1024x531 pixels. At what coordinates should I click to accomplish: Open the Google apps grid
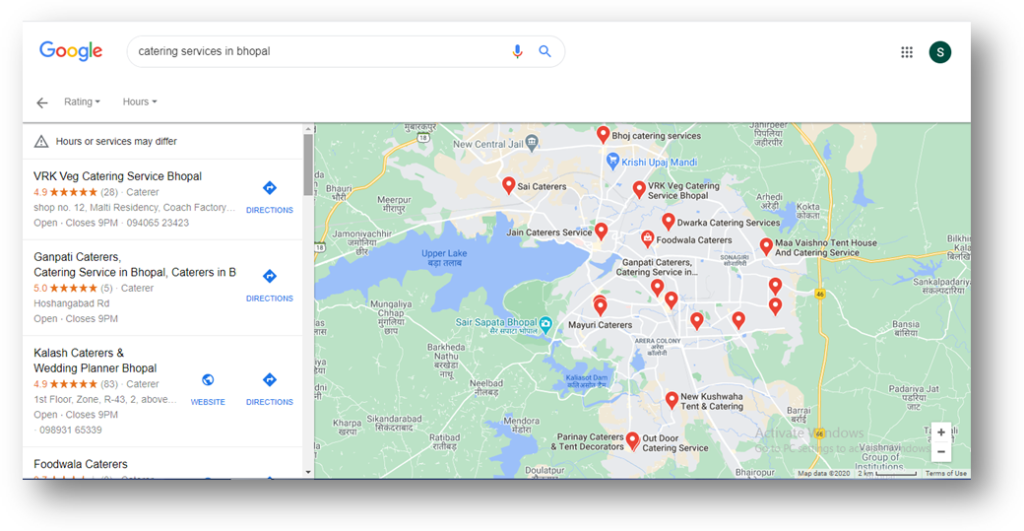[x=906, y=52]
